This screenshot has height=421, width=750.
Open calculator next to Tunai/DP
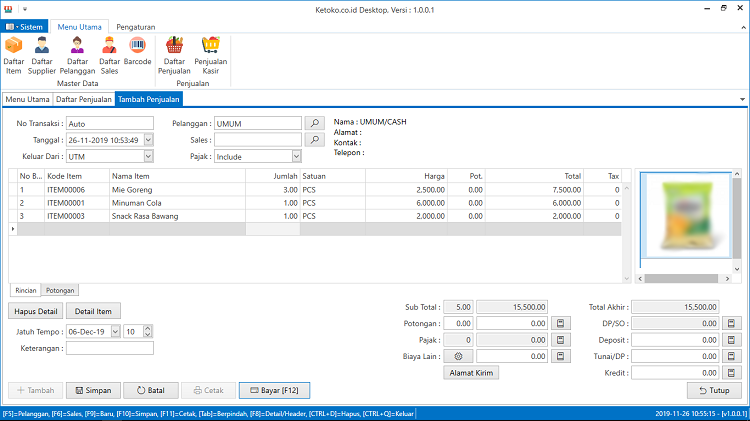(731, 356)
